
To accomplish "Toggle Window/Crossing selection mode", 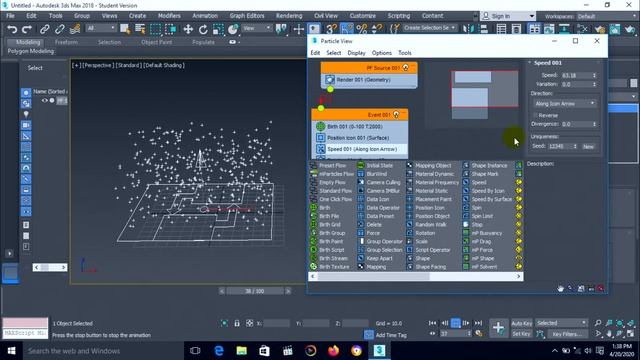I will click(171, 29).
